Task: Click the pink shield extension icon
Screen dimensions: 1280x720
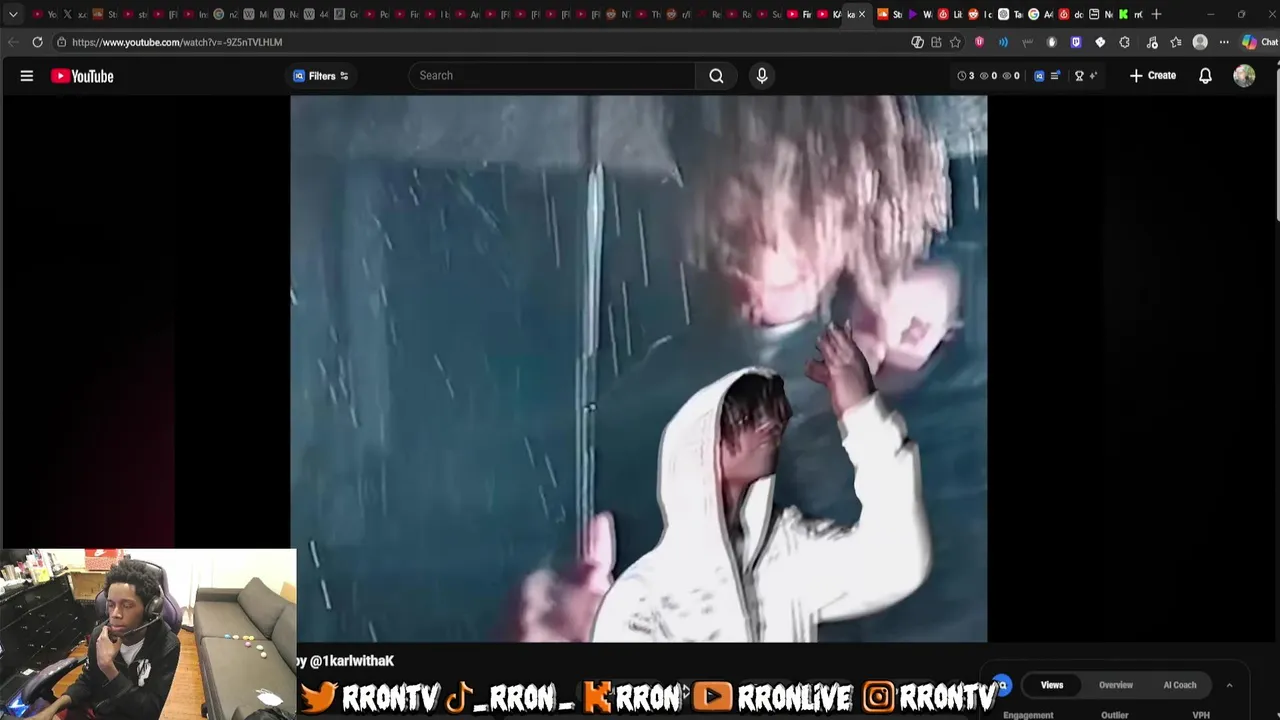Action: point(979,42)
